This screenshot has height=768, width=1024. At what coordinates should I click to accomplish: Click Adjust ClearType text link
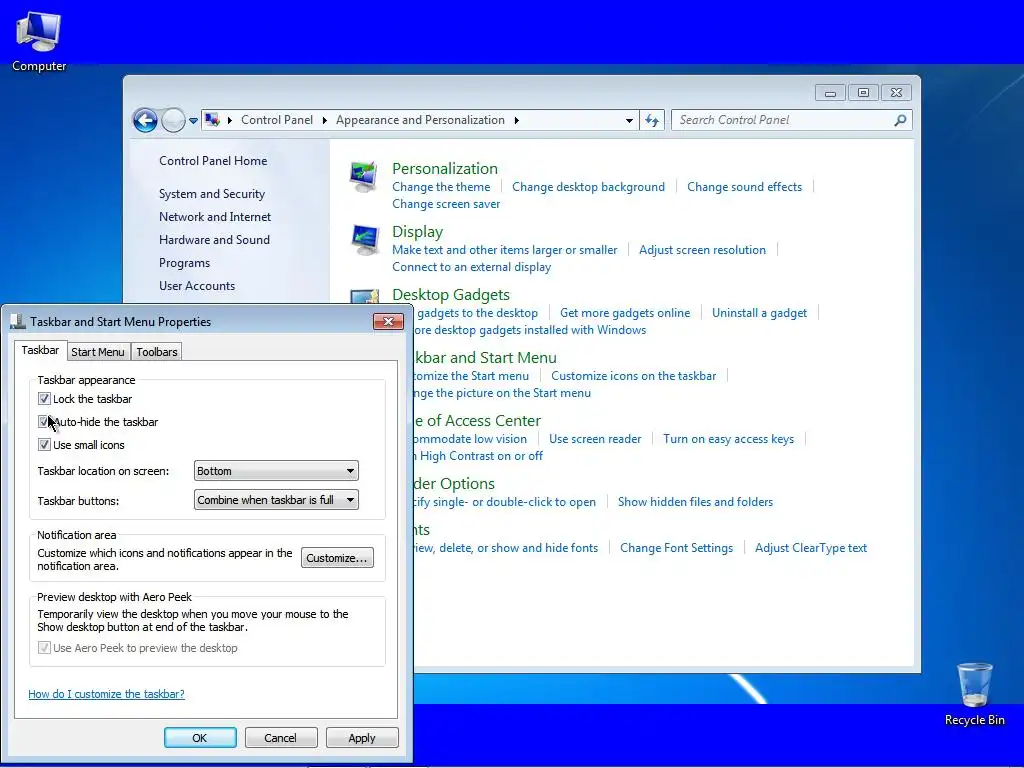(x=811, y=548)
